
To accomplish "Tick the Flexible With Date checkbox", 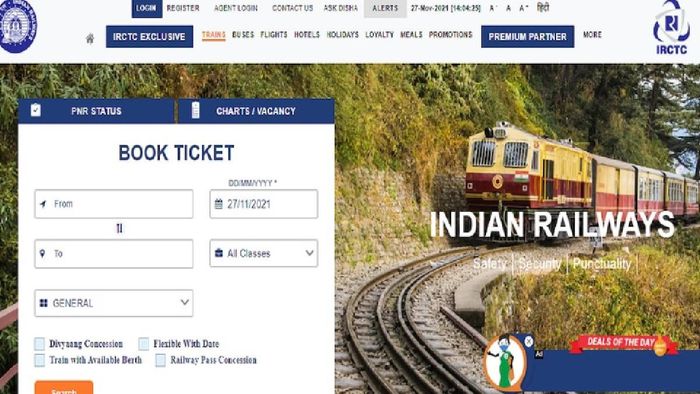I will point(144,344).
